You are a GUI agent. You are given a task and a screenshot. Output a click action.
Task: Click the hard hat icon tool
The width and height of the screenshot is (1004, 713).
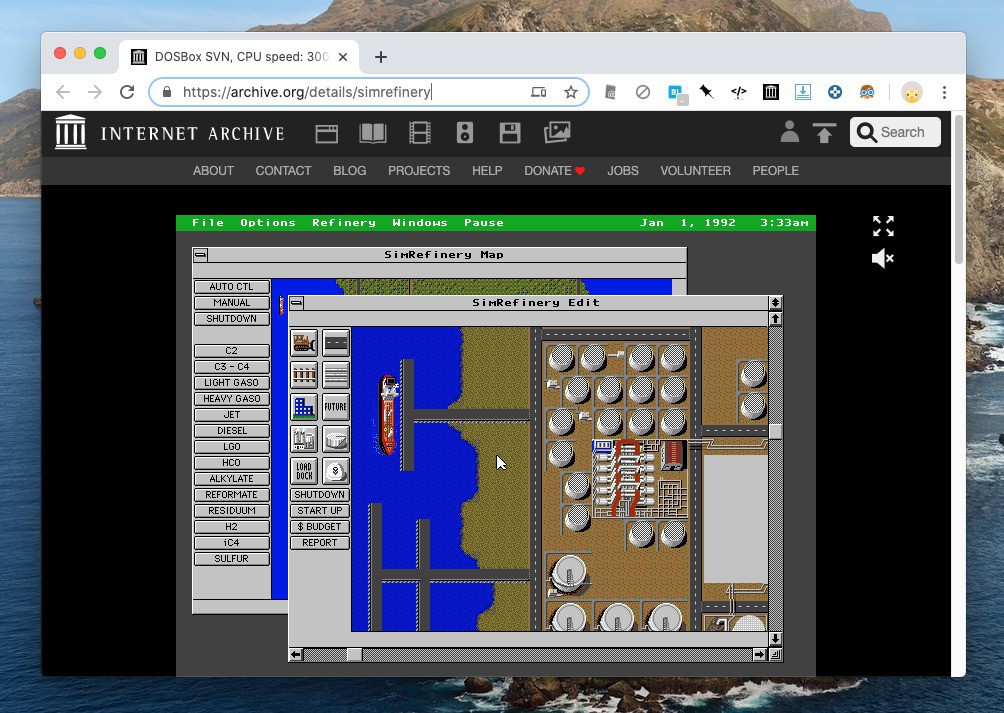pyautogui.click(x=336, y=471)
